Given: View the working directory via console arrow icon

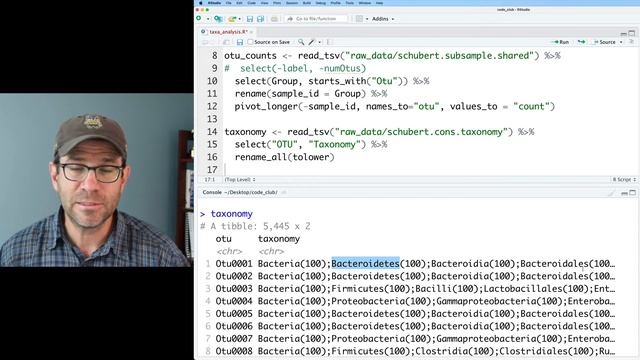Looking at the screenshot, I should coord(284,192).
